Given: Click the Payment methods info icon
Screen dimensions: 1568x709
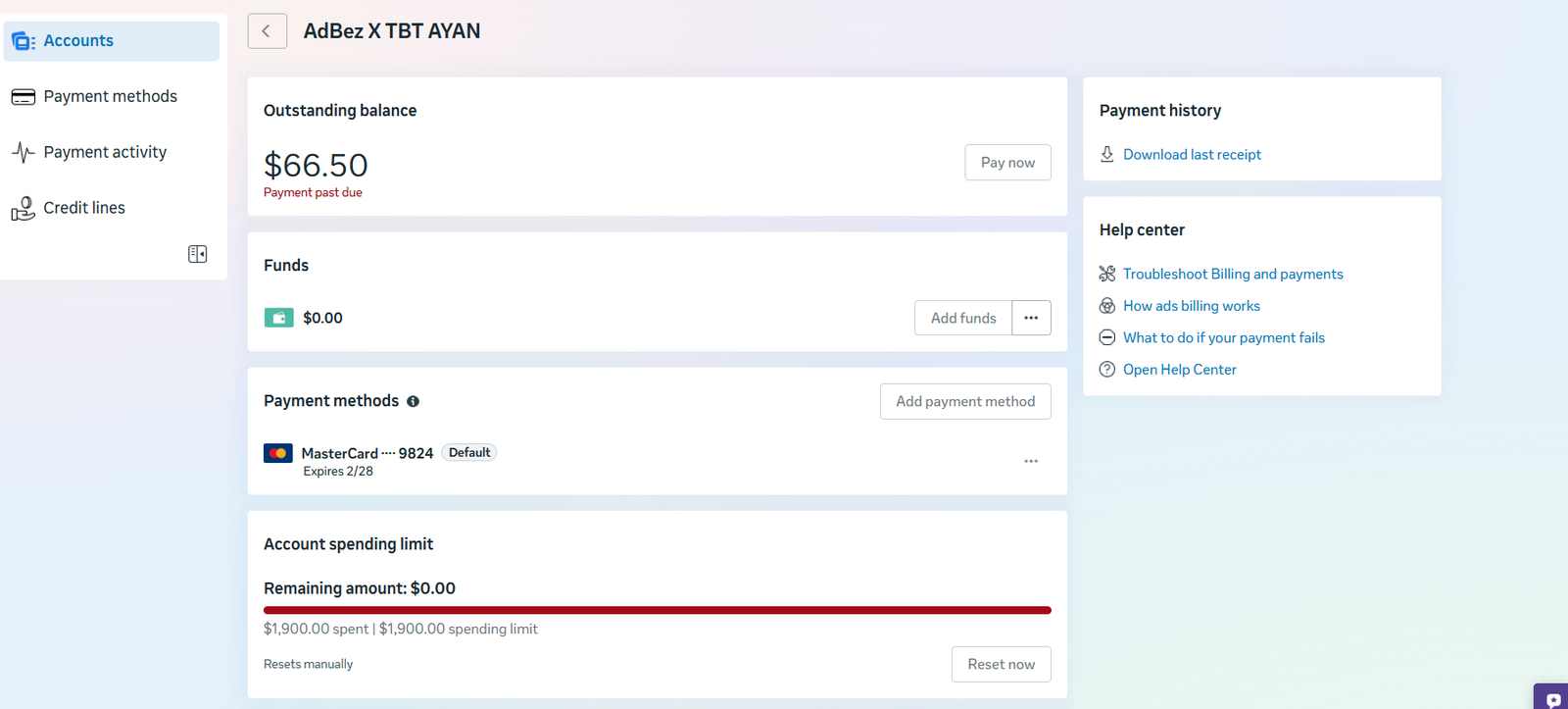Looking at the screenshot, I should [413, 401].
